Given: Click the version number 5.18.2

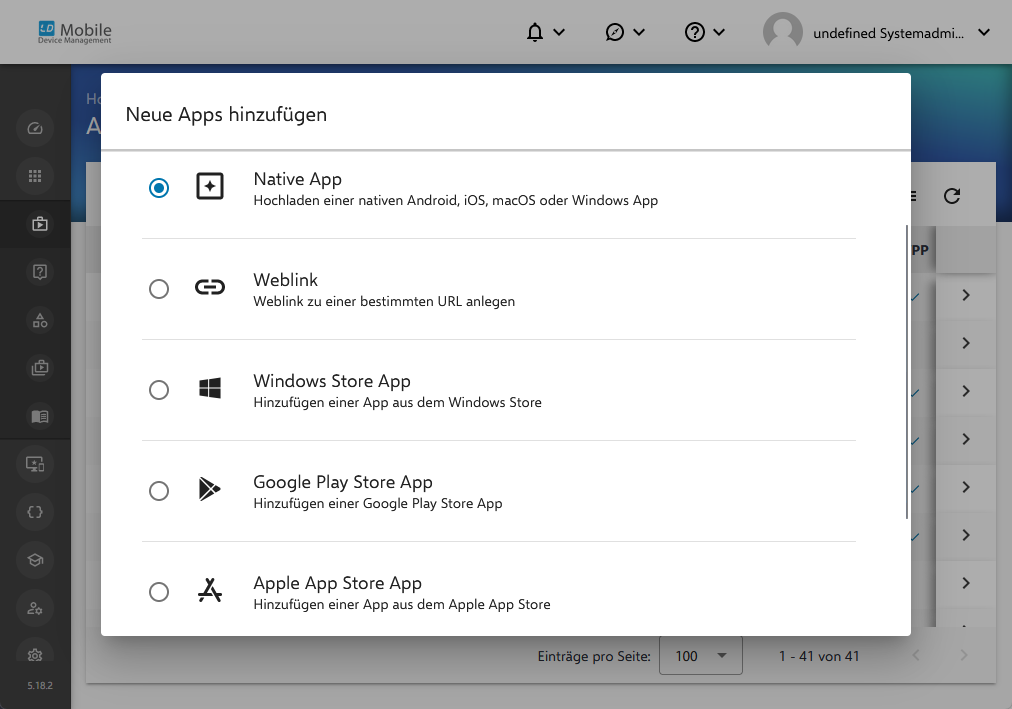Looking at the screenshot, I should click(x=40, y=685).
